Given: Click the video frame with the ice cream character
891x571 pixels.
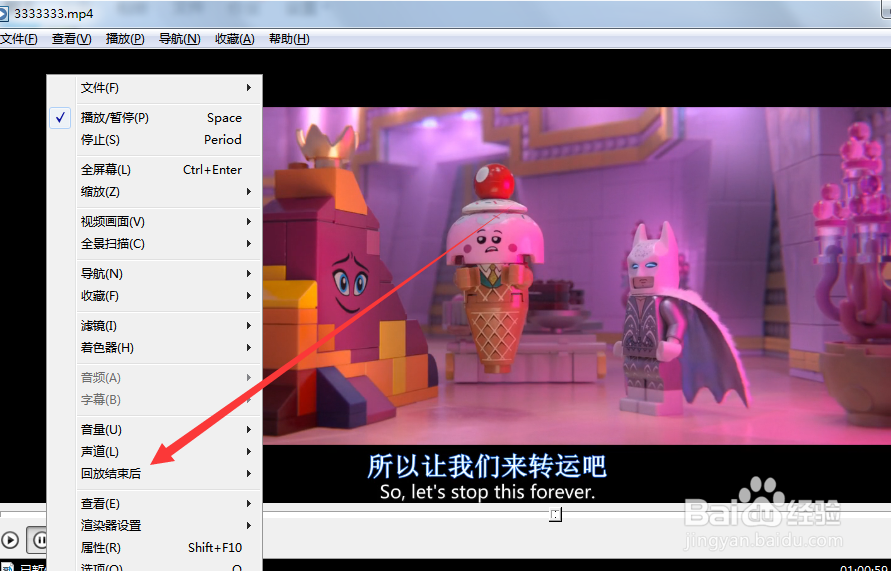Looking at the screenshot, I should pos(576,276).
